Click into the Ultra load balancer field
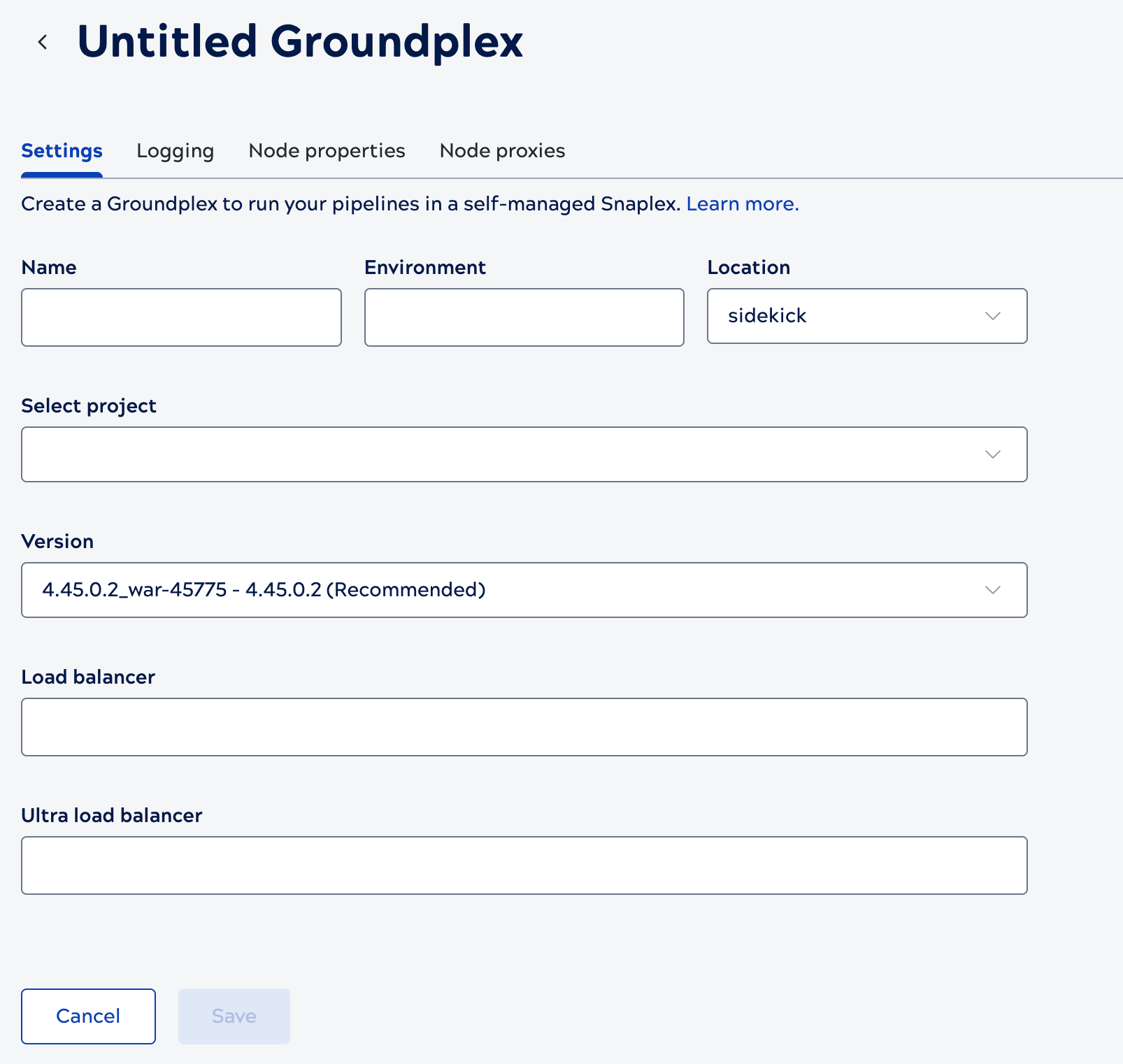 pos(524,865)
